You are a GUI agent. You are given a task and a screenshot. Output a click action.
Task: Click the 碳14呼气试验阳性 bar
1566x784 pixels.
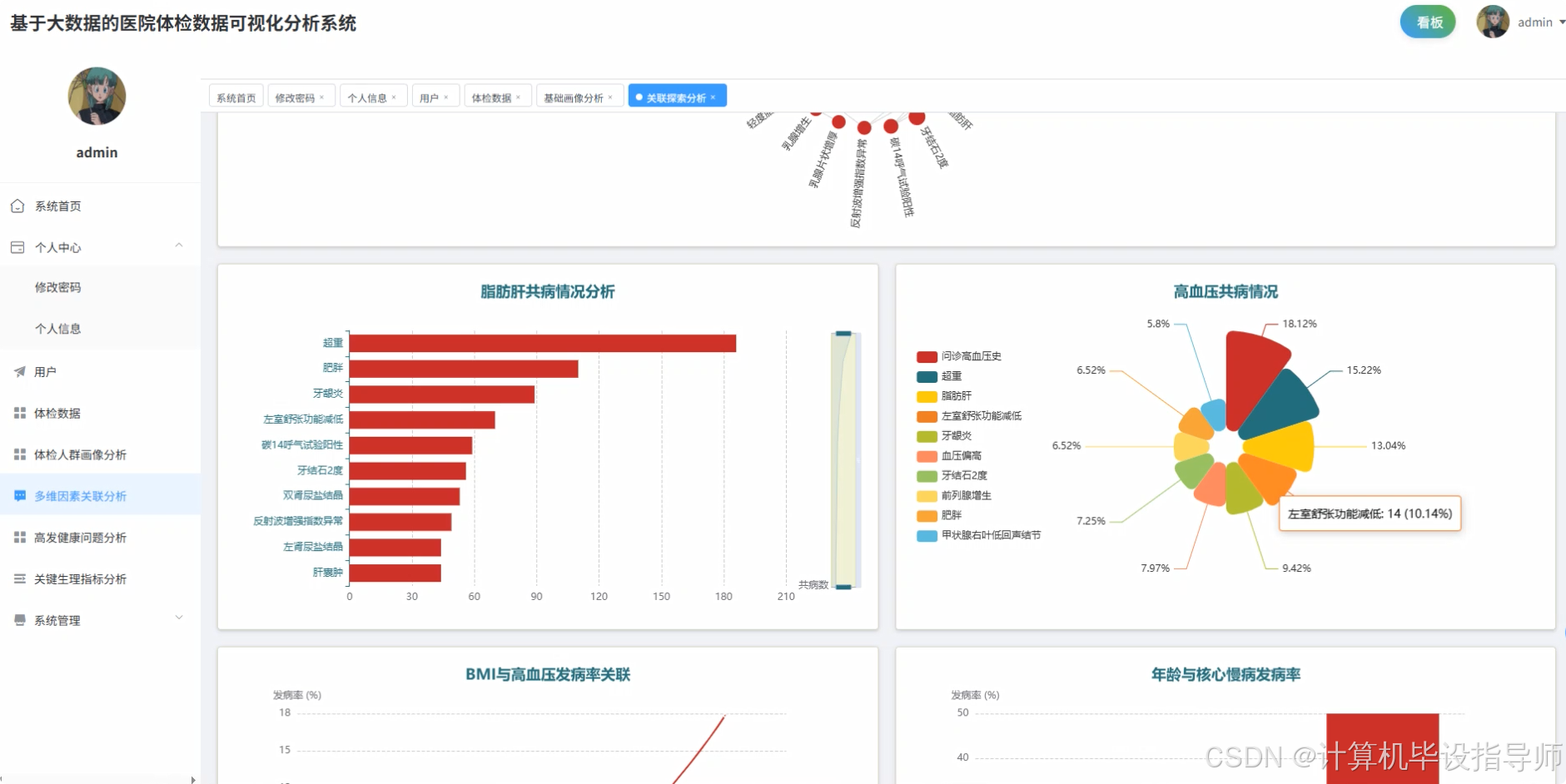pos(411,445)
